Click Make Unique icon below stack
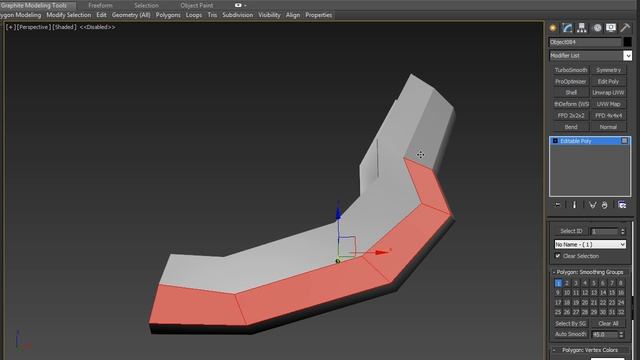 (592, 205)
